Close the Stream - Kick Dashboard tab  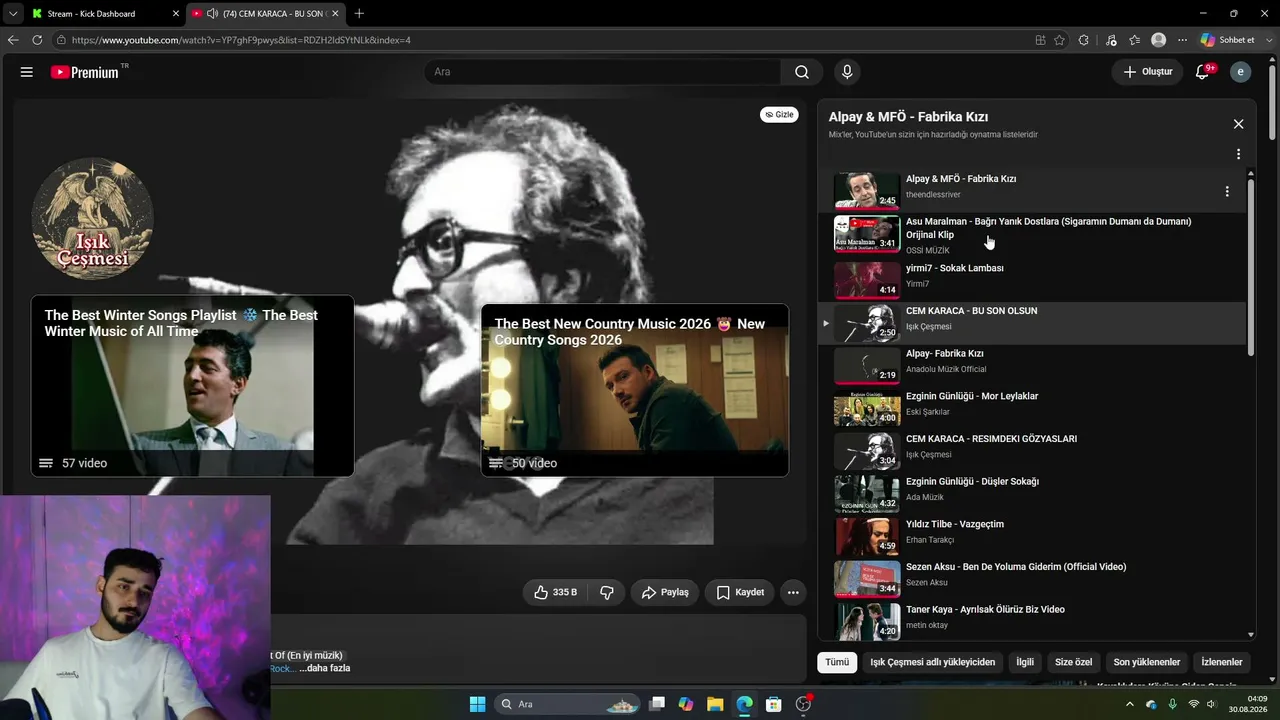[x=175, y=14]
